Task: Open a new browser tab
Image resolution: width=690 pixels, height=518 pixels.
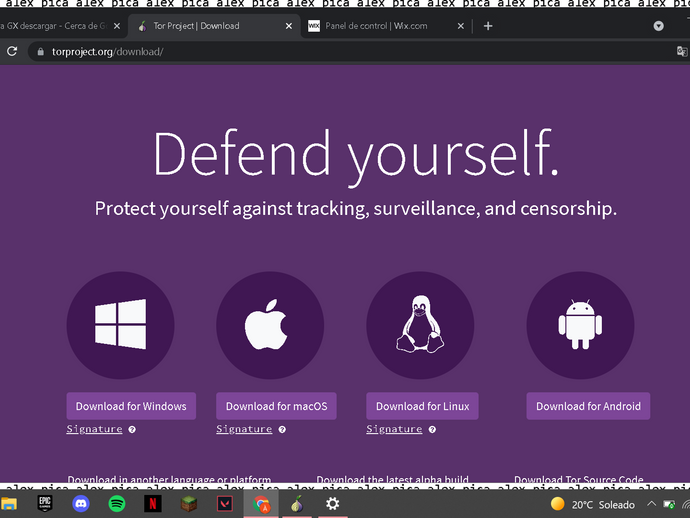Action: (488, 26)
